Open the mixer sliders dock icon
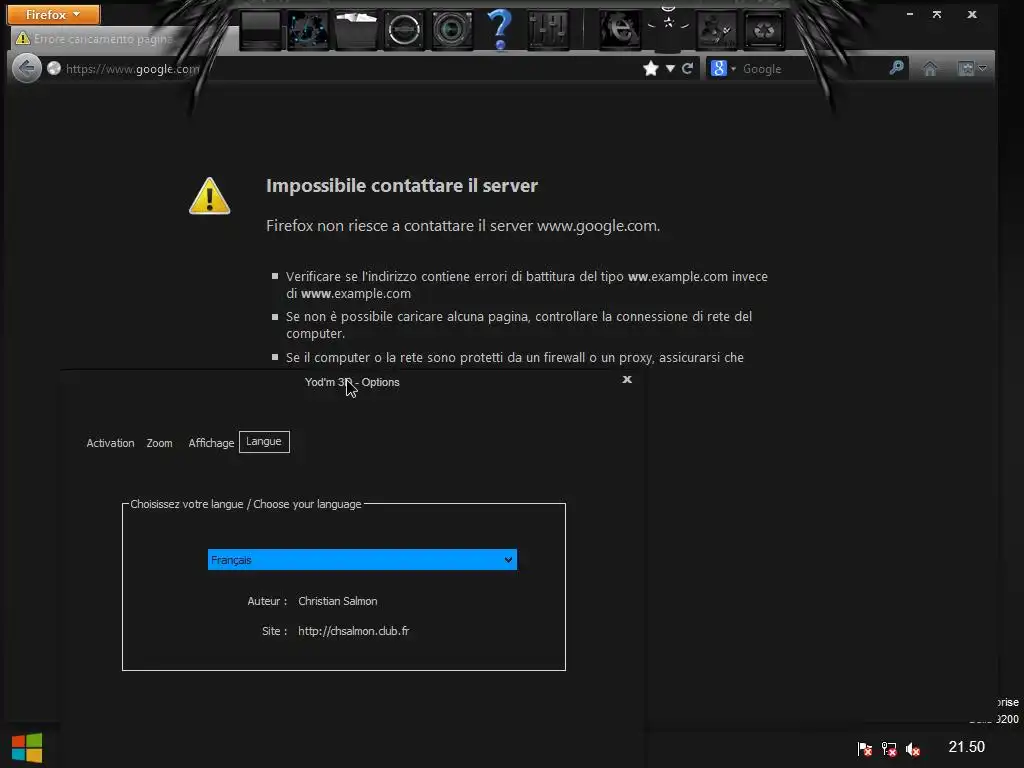The height and width of the screenshot is (768, 1024). [x=548, y=30]
